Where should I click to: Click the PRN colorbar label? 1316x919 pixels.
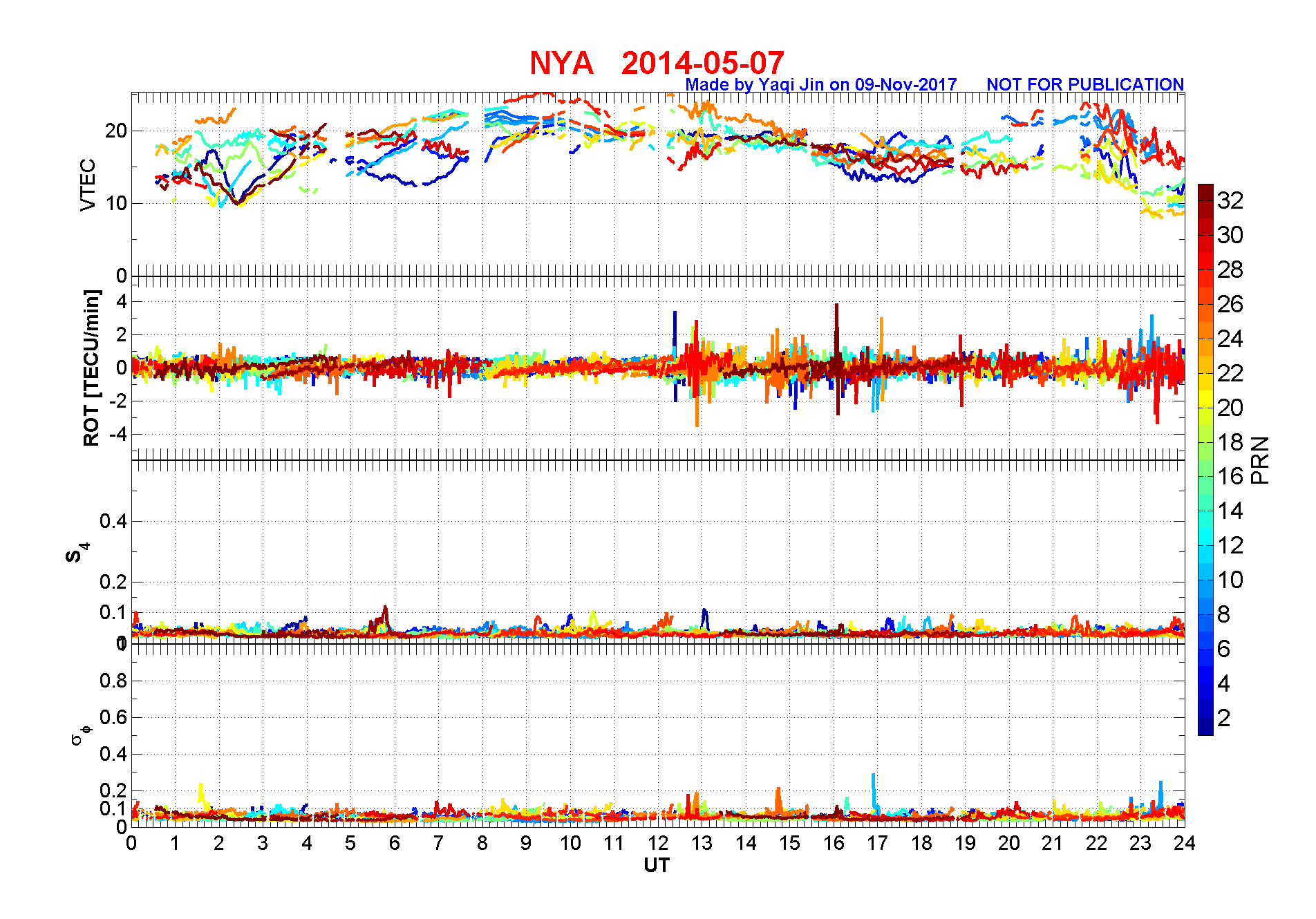[x=1260, y=460]
